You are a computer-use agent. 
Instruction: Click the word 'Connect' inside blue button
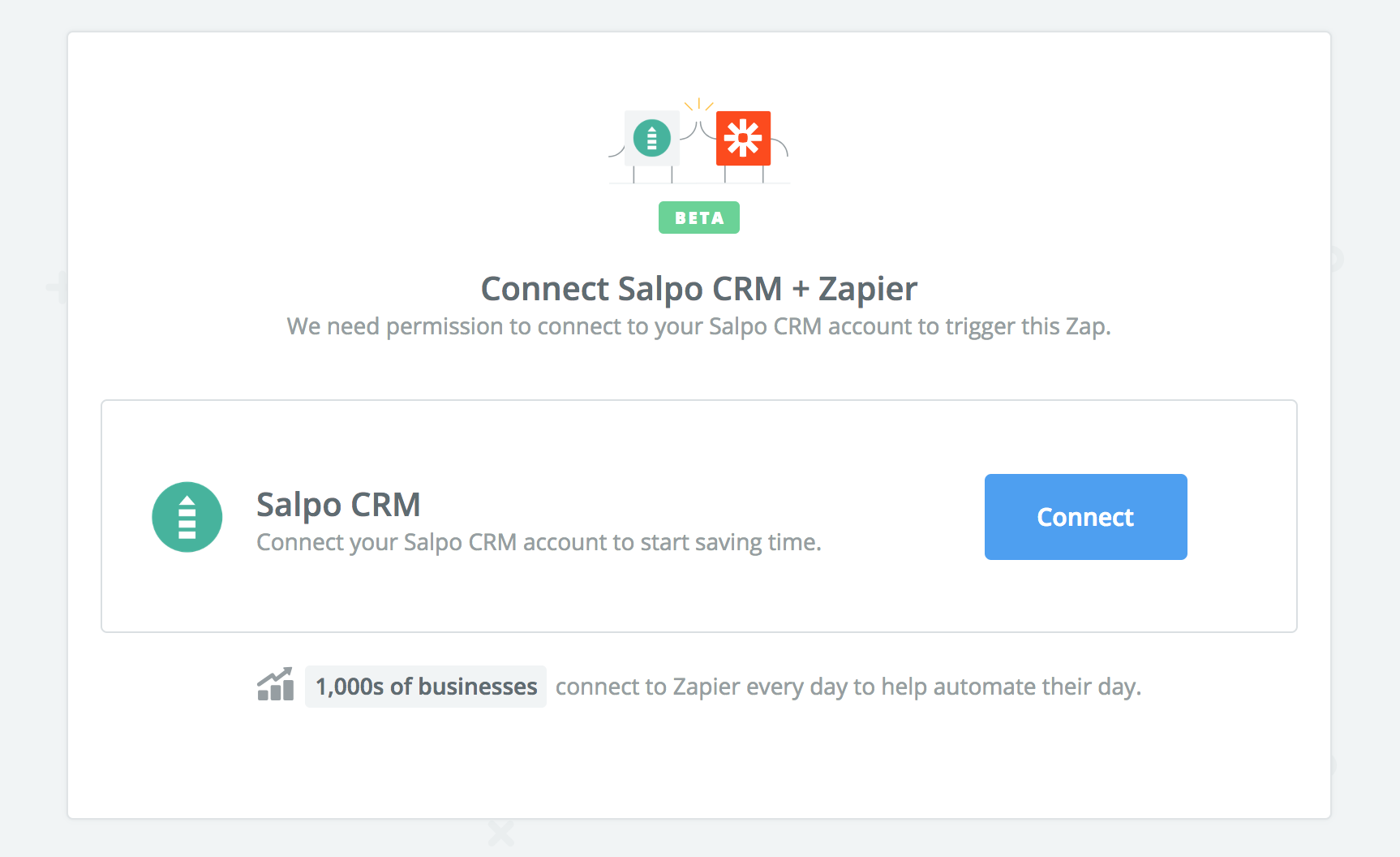[1085, 517]
